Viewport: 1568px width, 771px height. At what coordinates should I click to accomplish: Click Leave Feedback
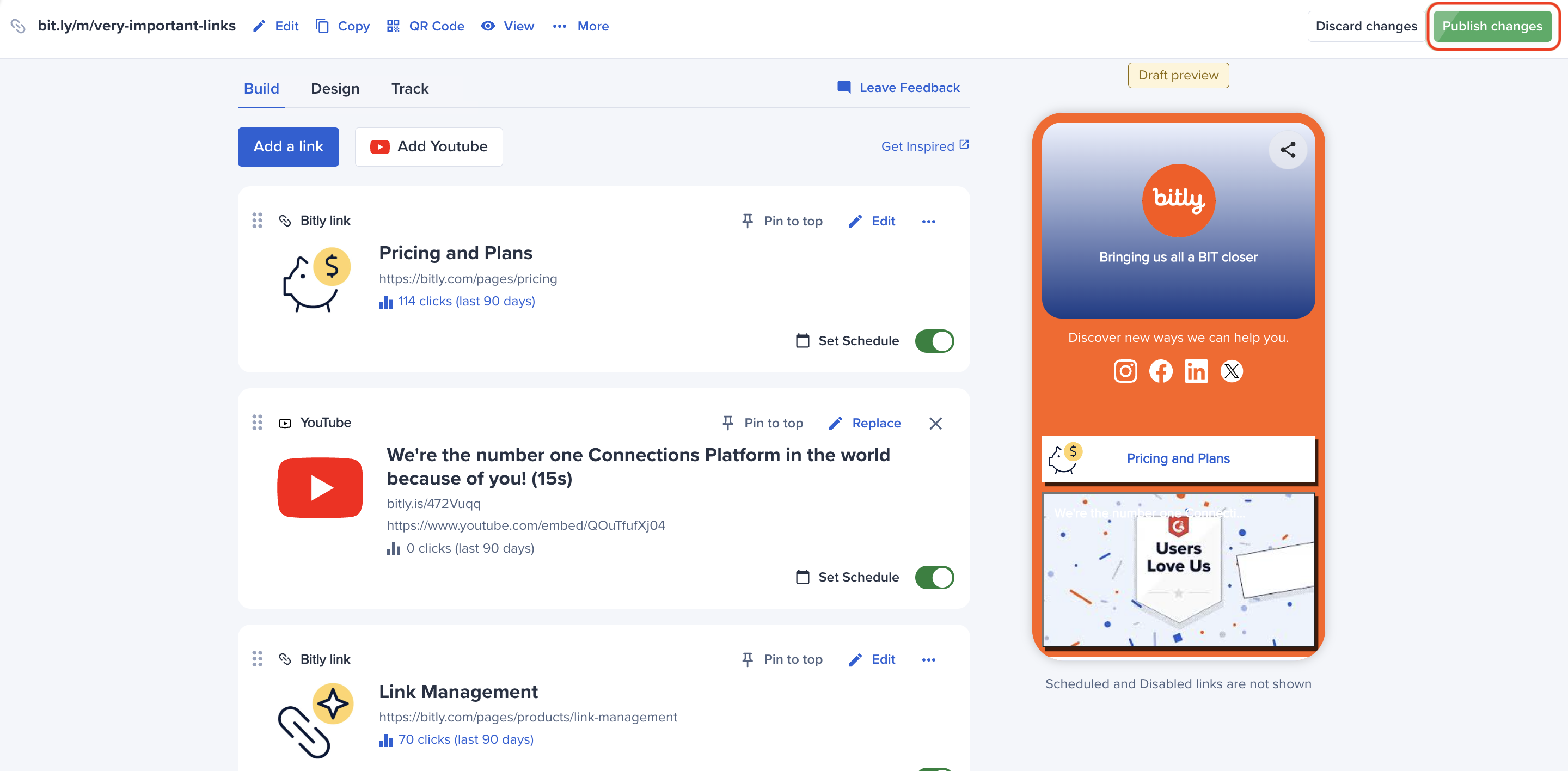point(898,88)
